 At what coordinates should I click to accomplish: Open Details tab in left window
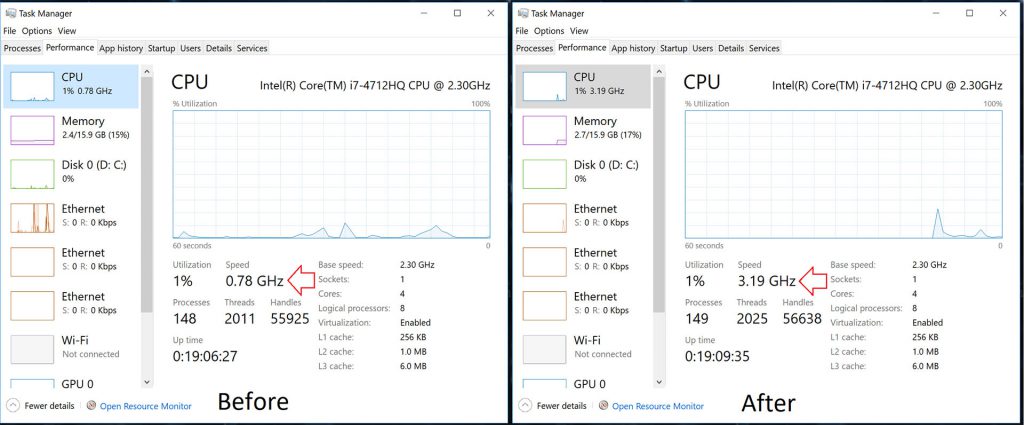[219, 48]
